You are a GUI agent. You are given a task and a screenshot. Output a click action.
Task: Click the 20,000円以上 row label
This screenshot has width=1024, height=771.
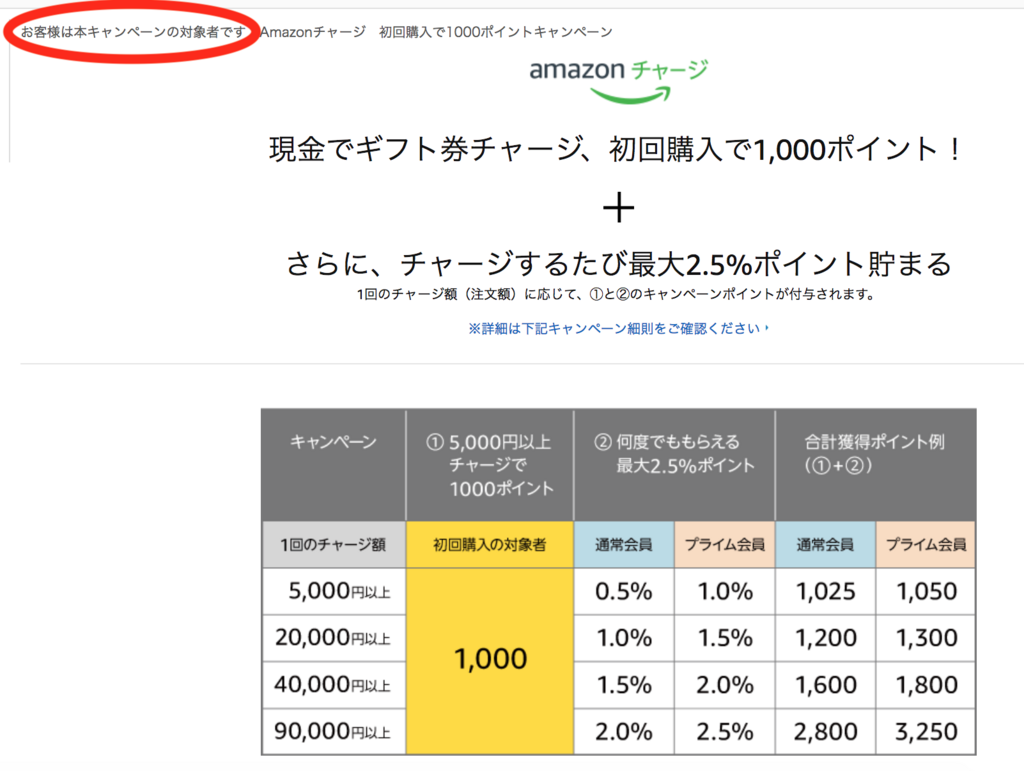[x=334, y=638]
